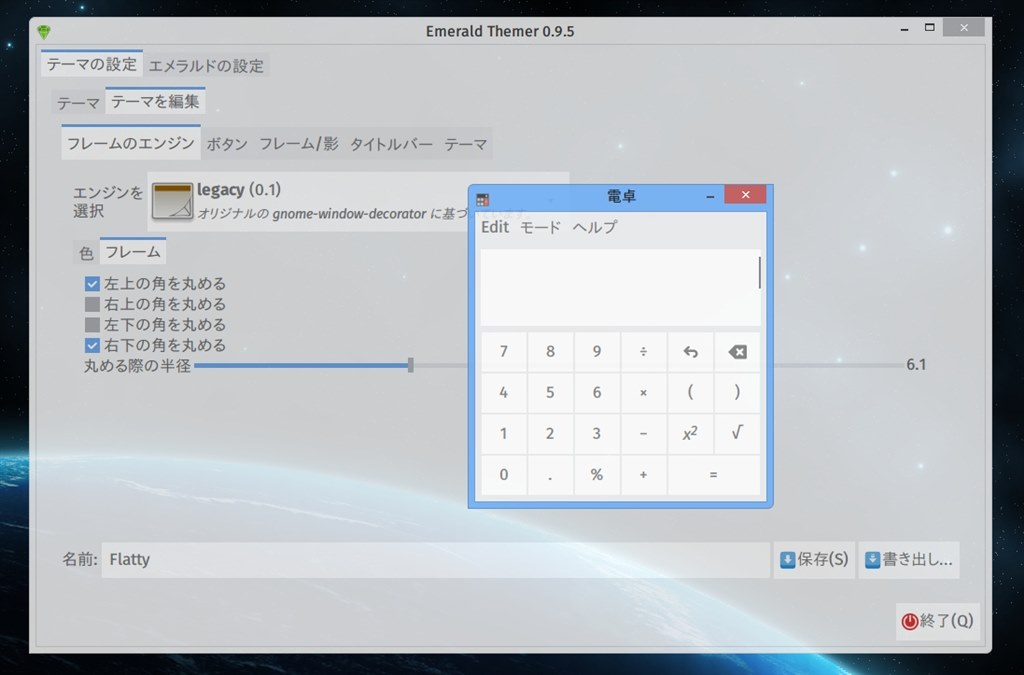The width and height of the screenshot is (1024, 675).
Task: Minimize the 電卓 calculator window
Action: click(710, 196)
